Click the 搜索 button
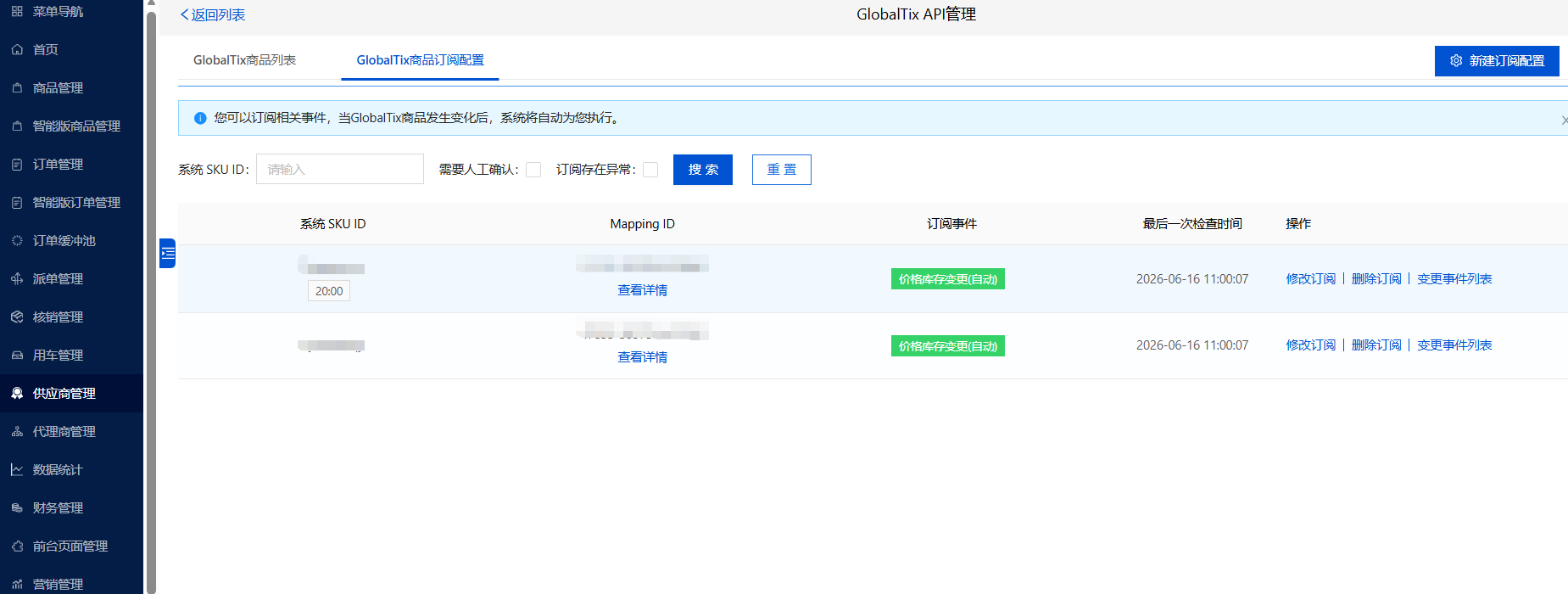Viewport: 1568px width, 594px height. 703,170
